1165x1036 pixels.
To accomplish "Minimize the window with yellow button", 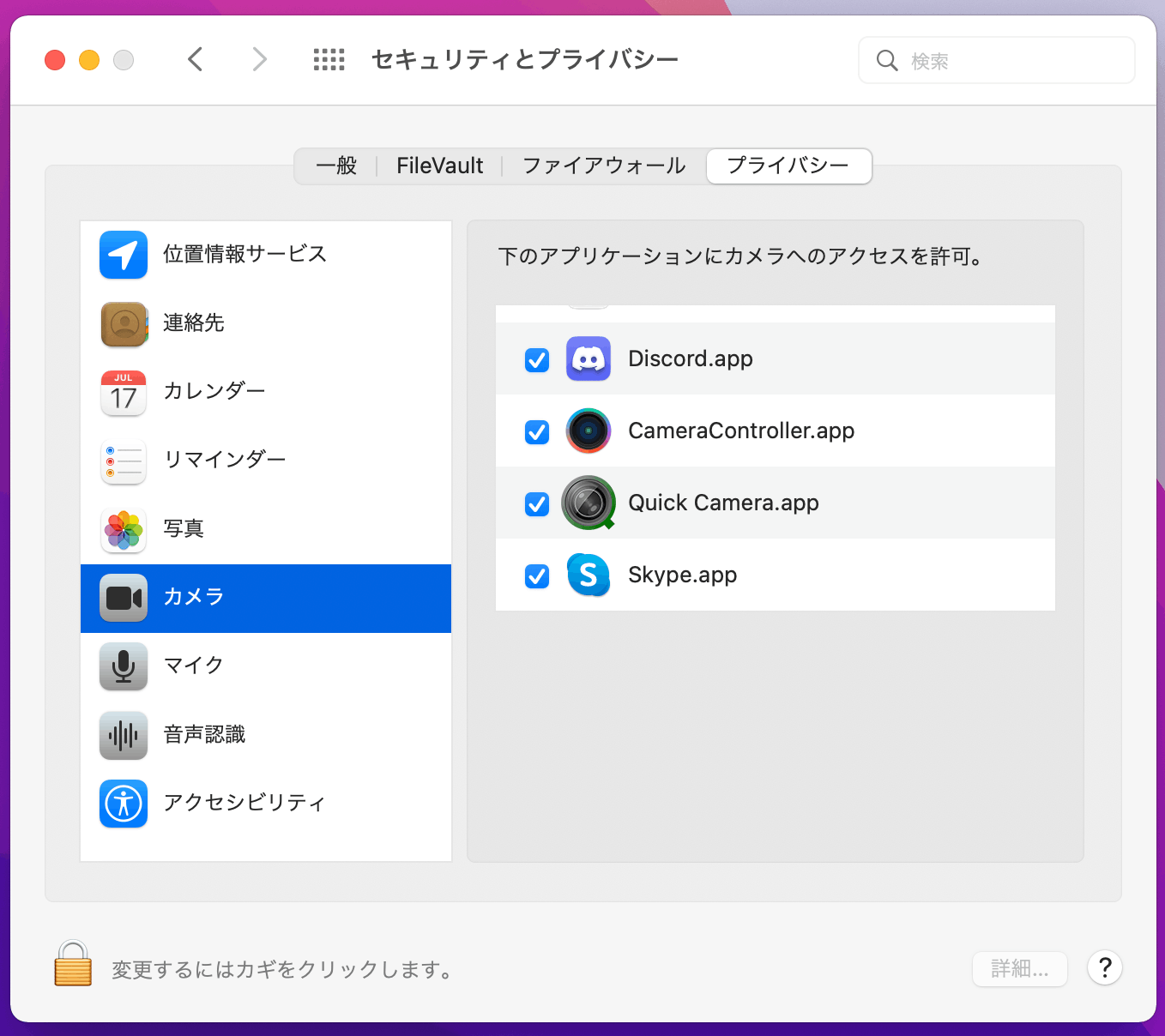I will [x=89, y=60].
